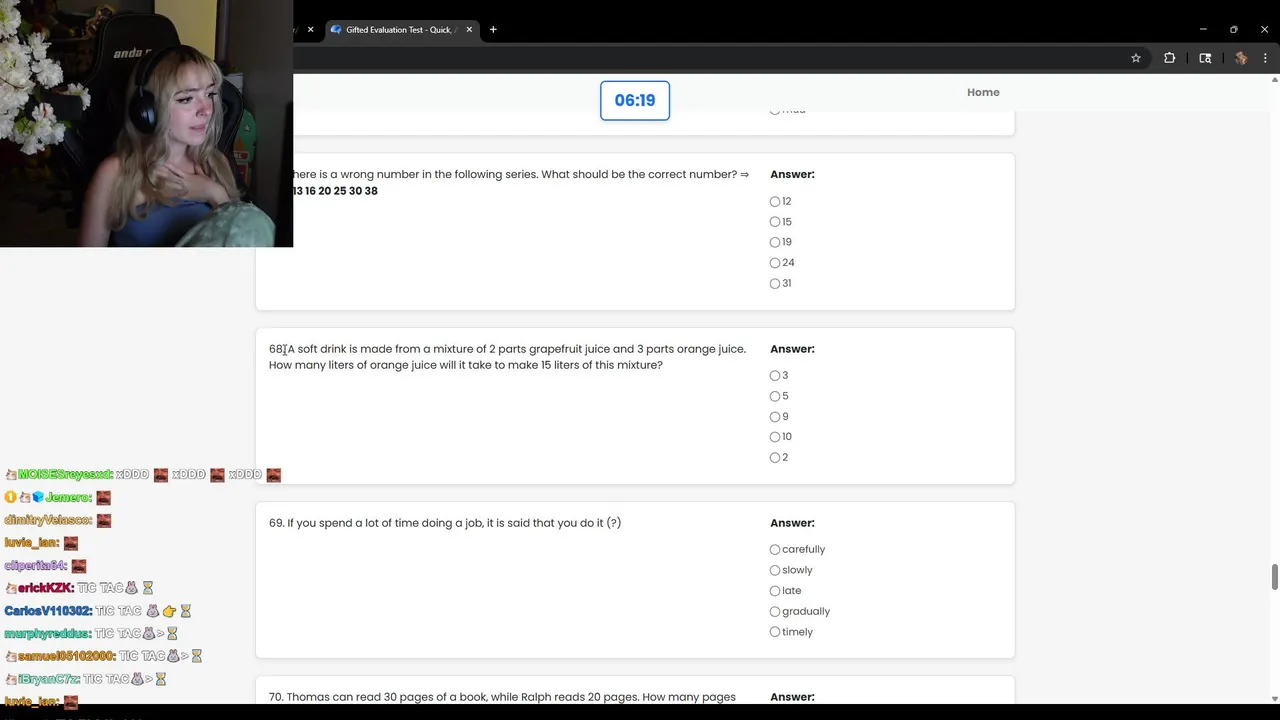Click chat username CarlosV110302
Image resolution: width=1280 pixels, height=720 pixels.
point(48,611)
